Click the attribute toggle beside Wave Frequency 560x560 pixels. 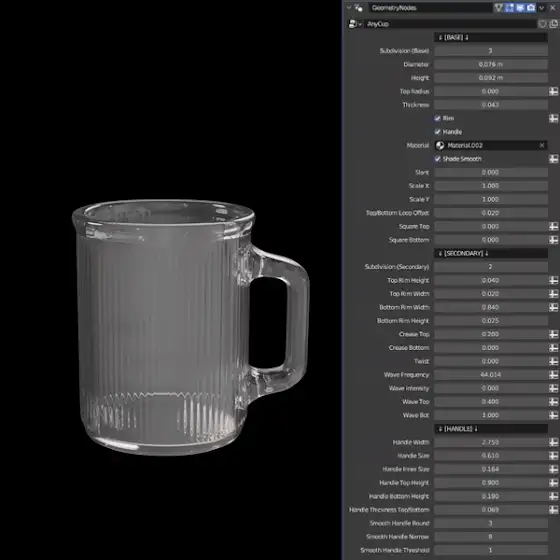(553, 375)
